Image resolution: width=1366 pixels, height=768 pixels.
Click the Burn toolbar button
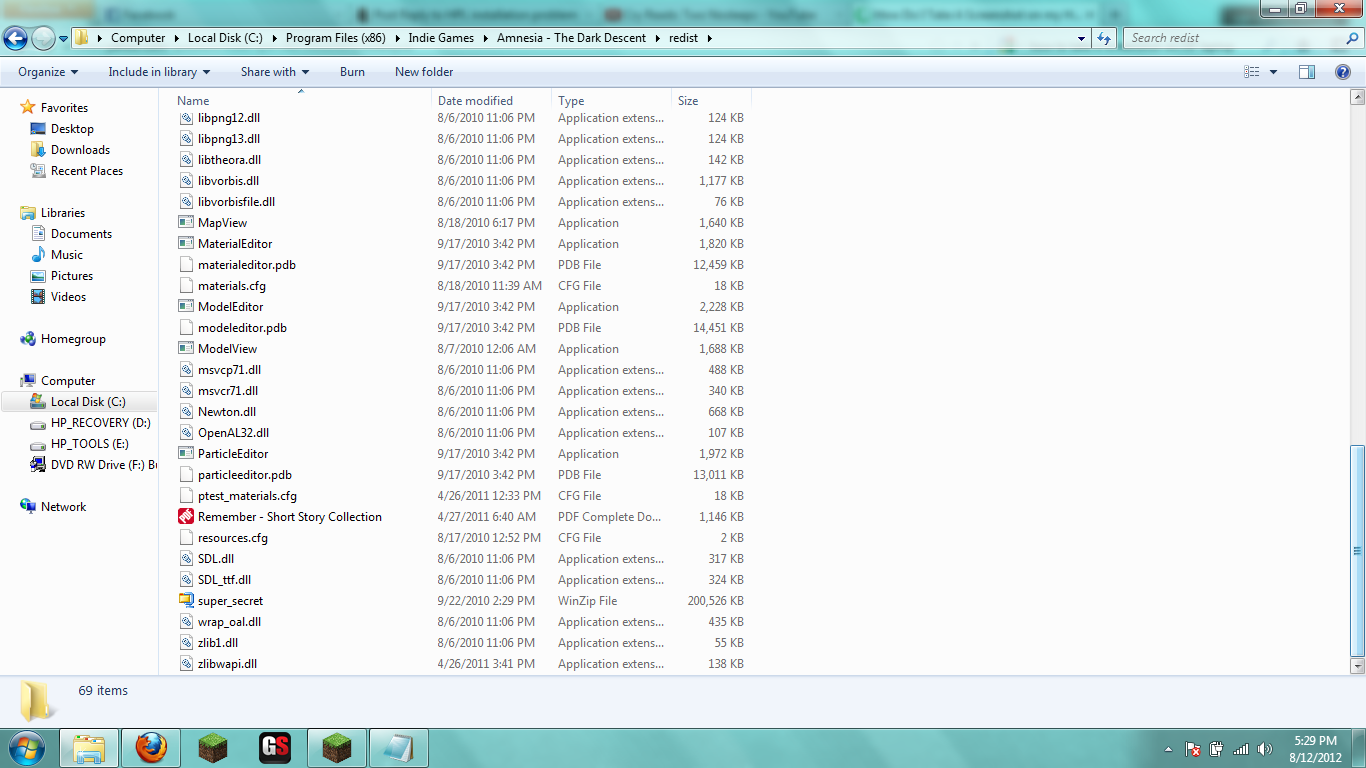tap(352, 72)
